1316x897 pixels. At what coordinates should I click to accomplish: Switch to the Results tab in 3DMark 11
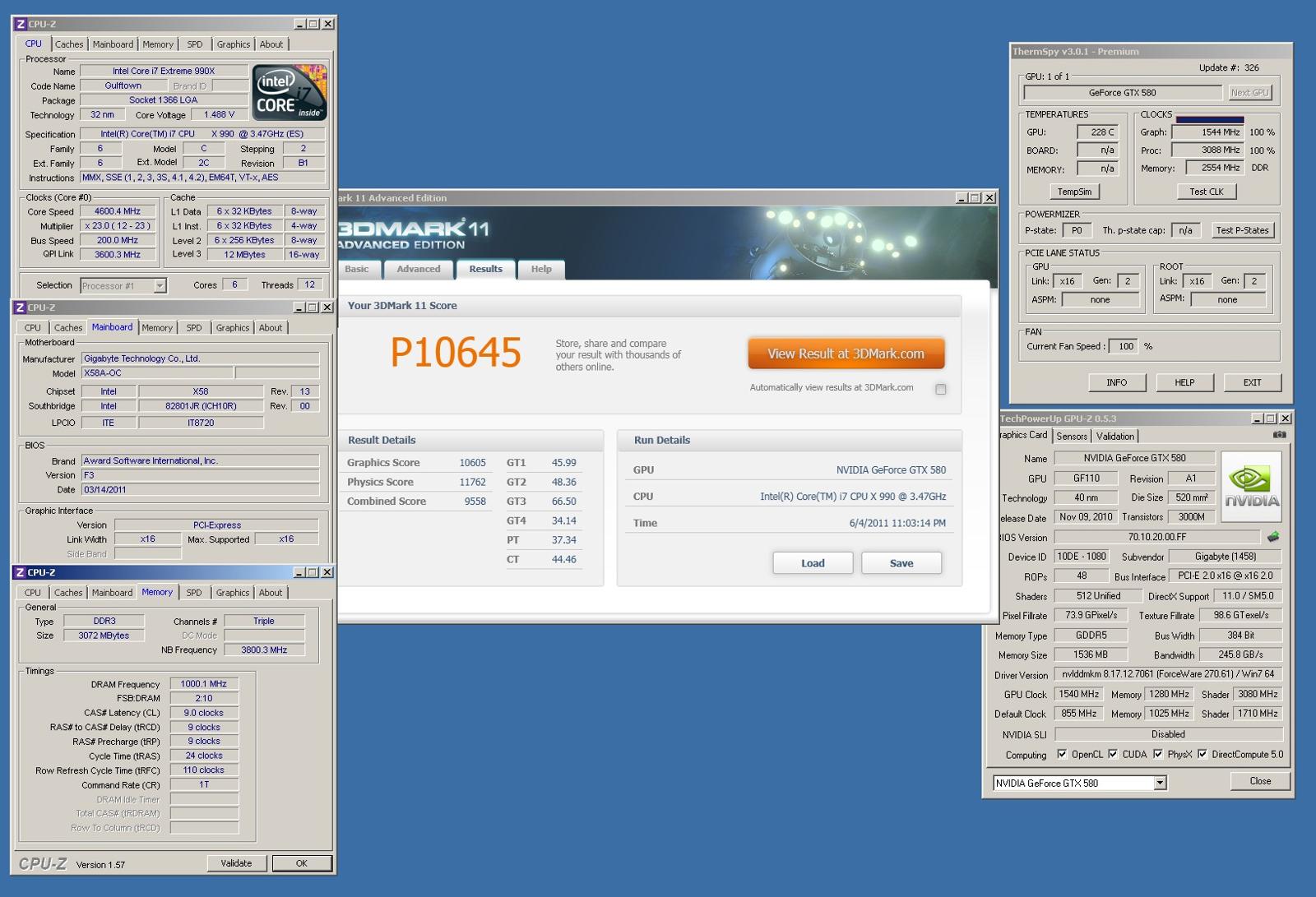[x=485, y=269]
